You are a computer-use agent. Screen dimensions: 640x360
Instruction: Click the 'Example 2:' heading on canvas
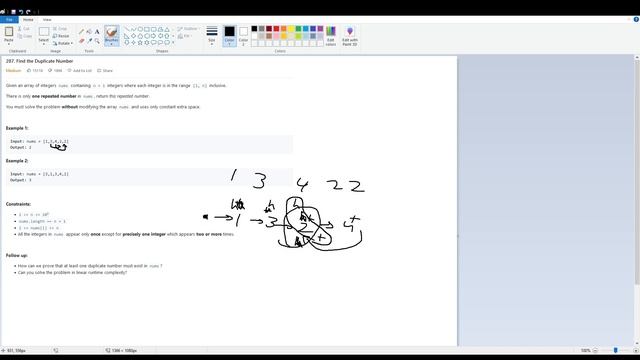17,161
